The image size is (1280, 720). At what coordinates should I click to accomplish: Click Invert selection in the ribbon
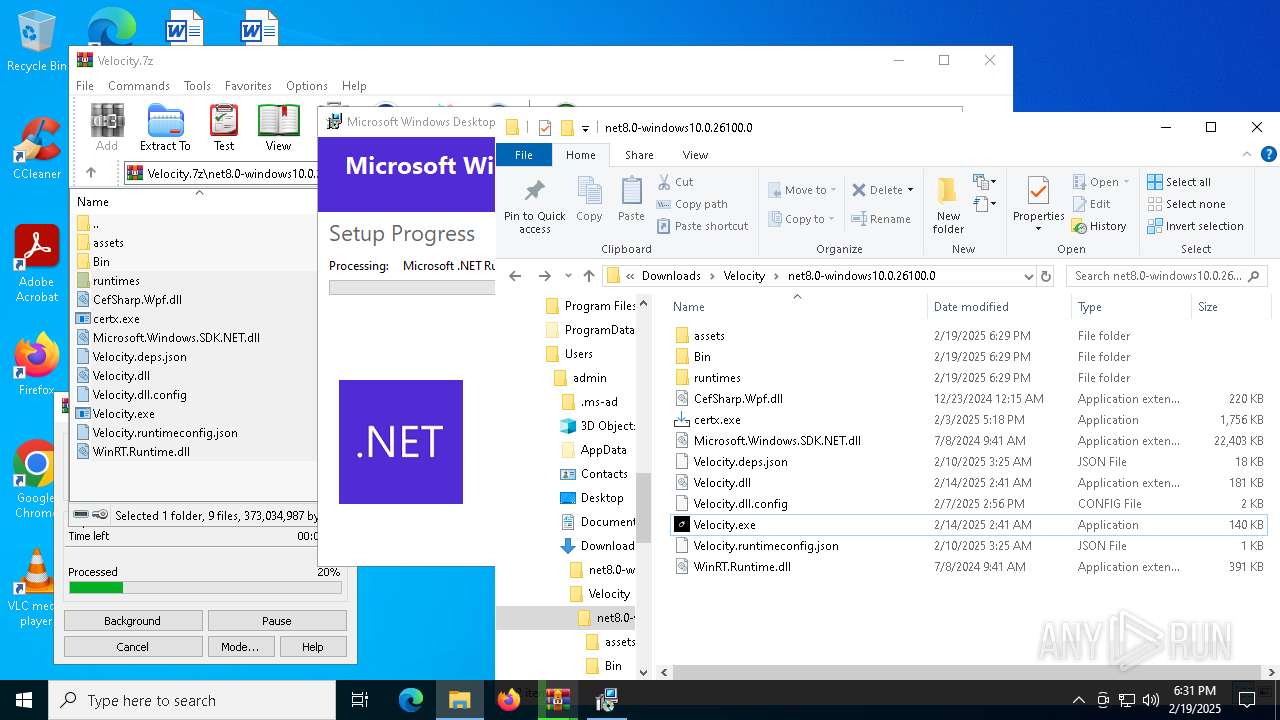[1195, 226]
